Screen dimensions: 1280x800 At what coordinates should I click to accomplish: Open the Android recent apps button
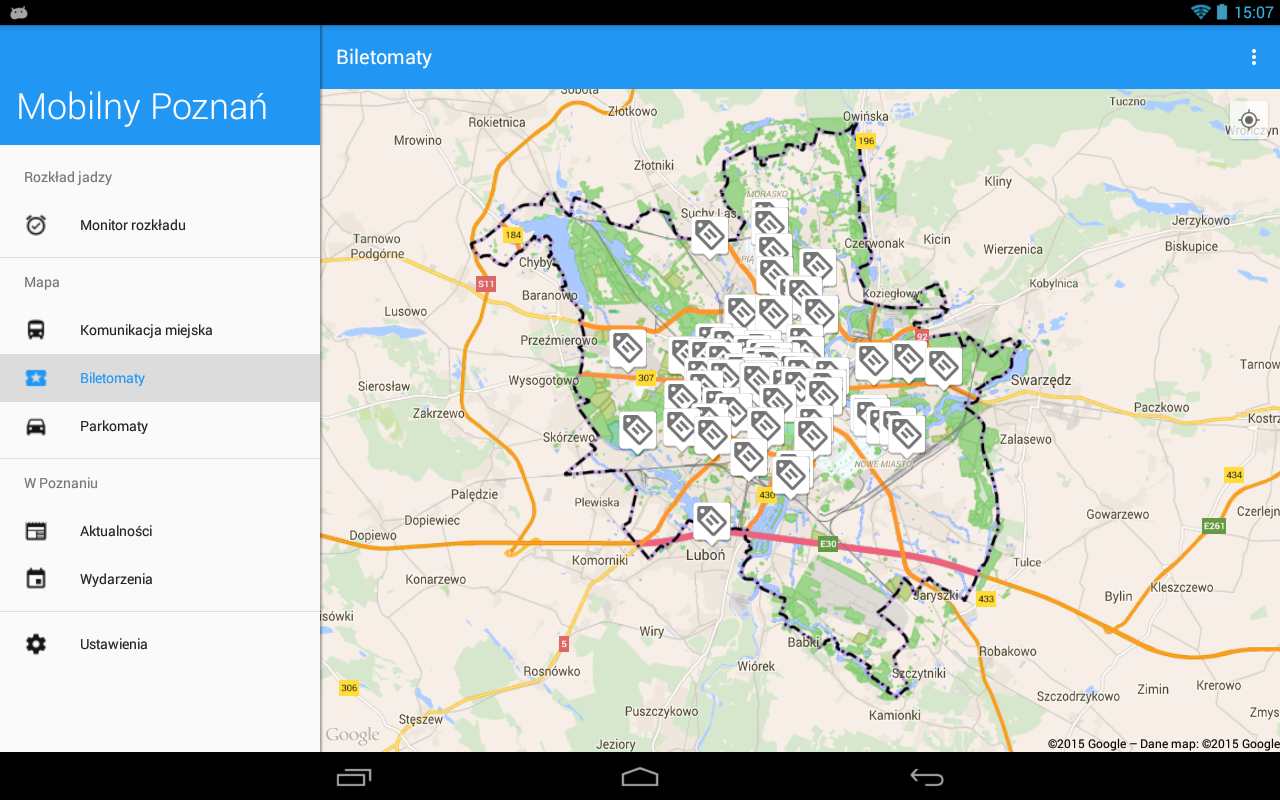point(354,777)
